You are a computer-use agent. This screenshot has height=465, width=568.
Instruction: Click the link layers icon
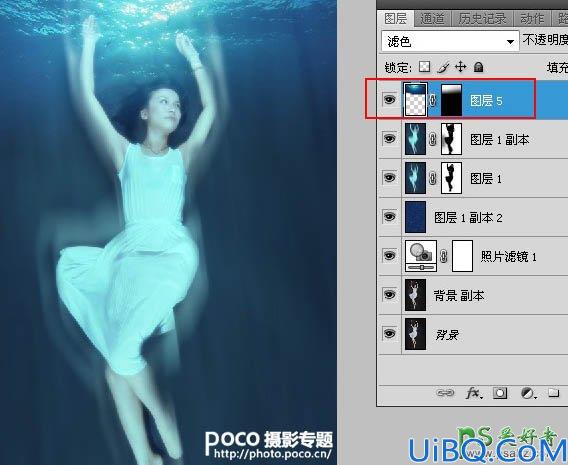445,393
